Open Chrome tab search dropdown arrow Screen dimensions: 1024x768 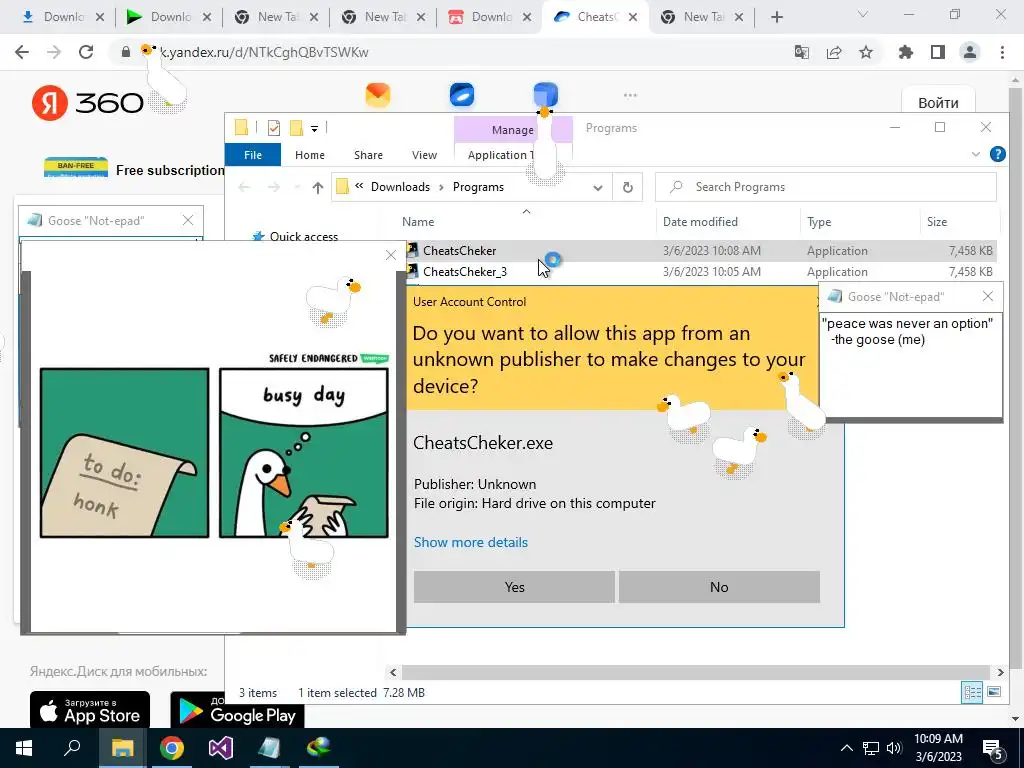coord(863,14)
